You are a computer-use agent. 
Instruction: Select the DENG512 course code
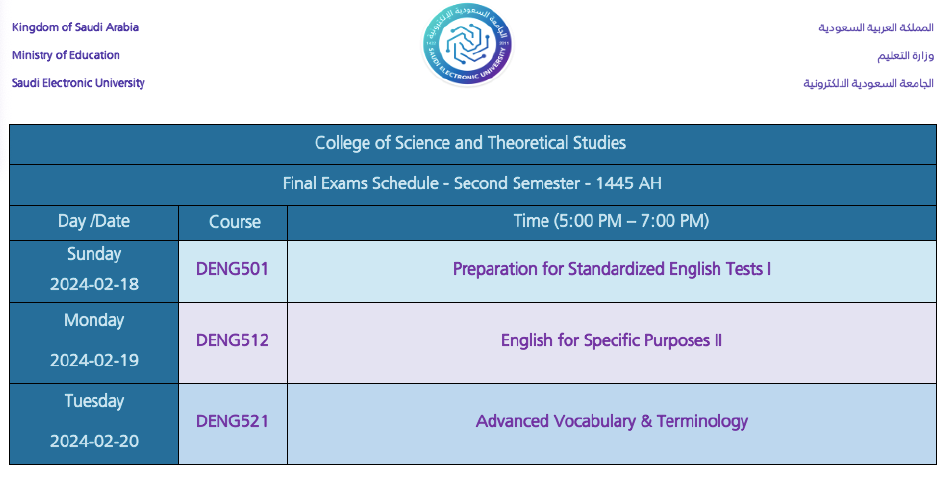coord(232,341)
